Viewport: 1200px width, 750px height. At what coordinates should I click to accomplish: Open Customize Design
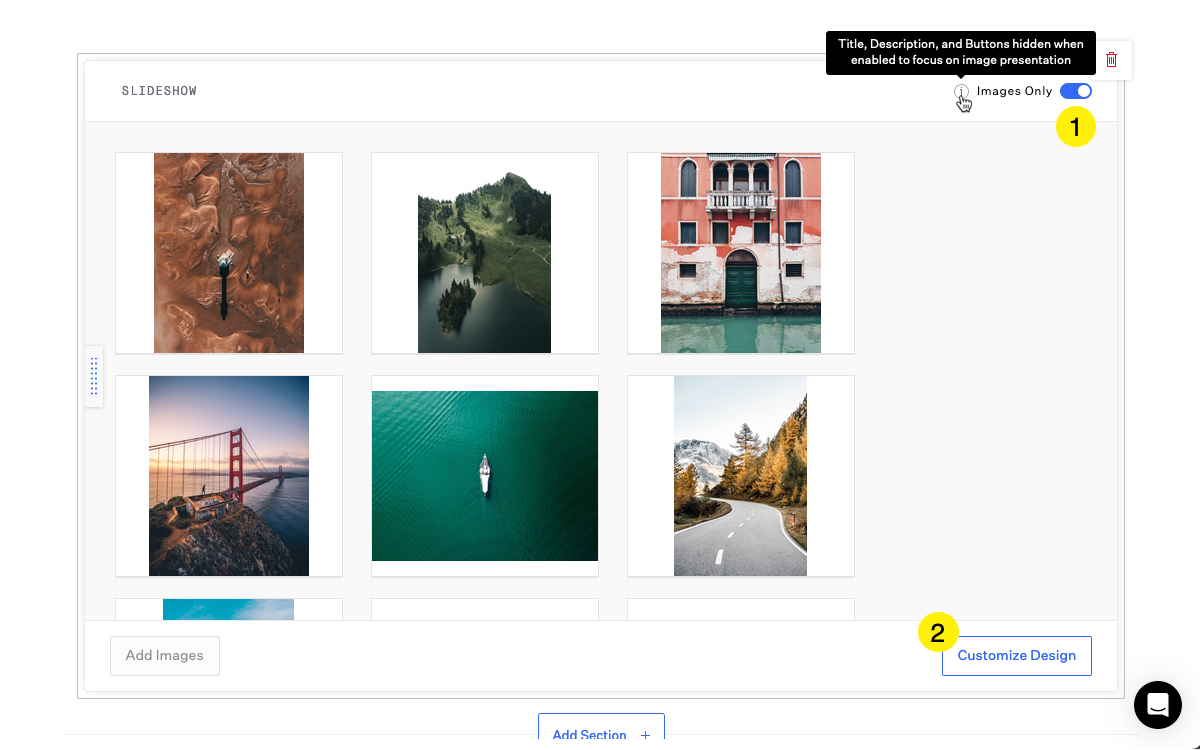point(1016,656)
